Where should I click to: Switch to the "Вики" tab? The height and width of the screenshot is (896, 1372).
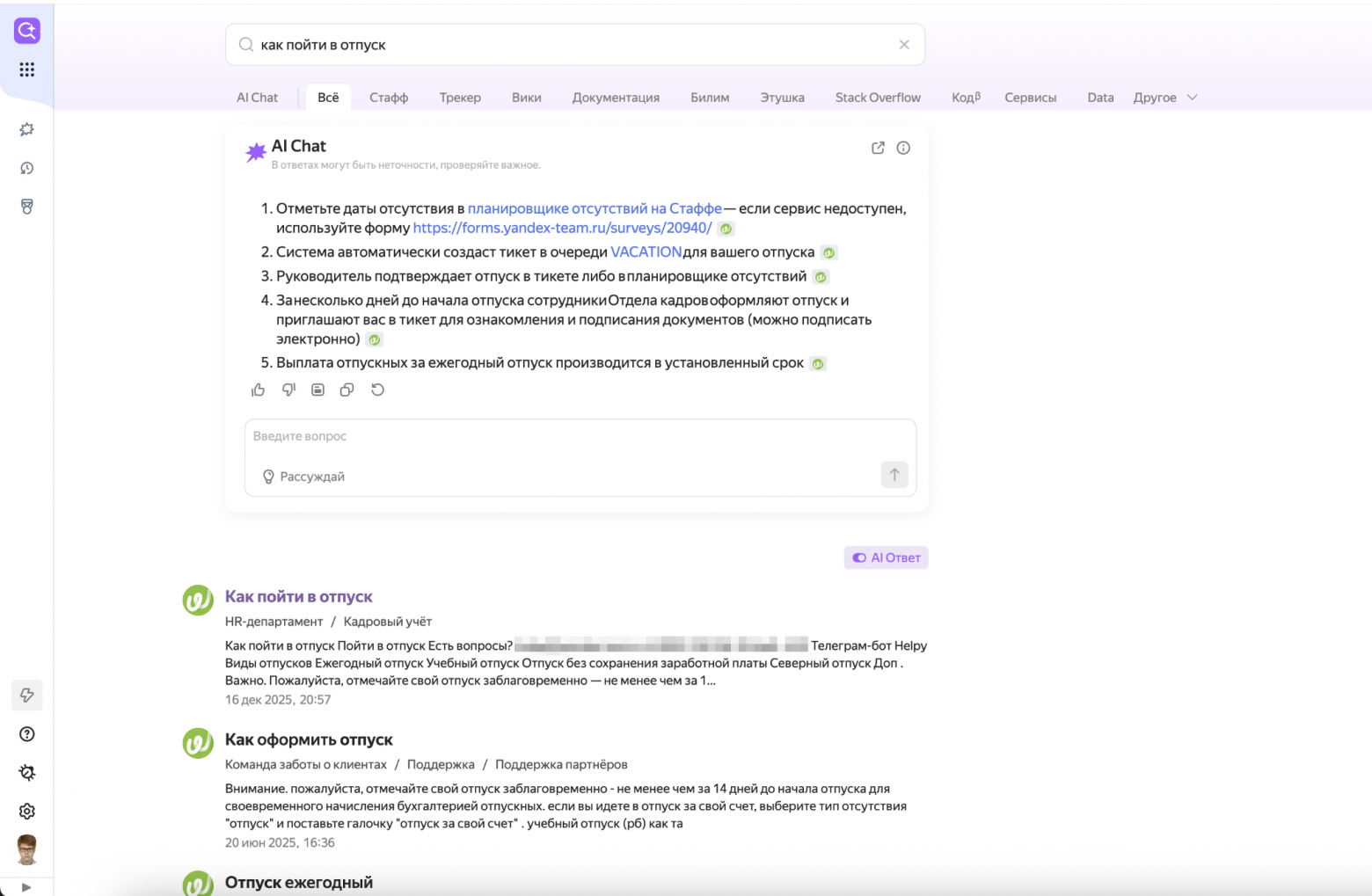(x=527, y=98)
